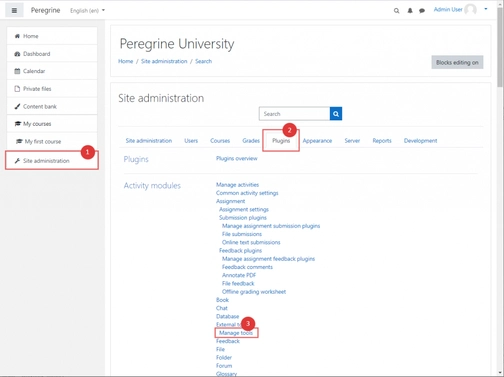Click the blue magnifier search button
This screenshot has width=504, height=377.
tap(336, 114)
